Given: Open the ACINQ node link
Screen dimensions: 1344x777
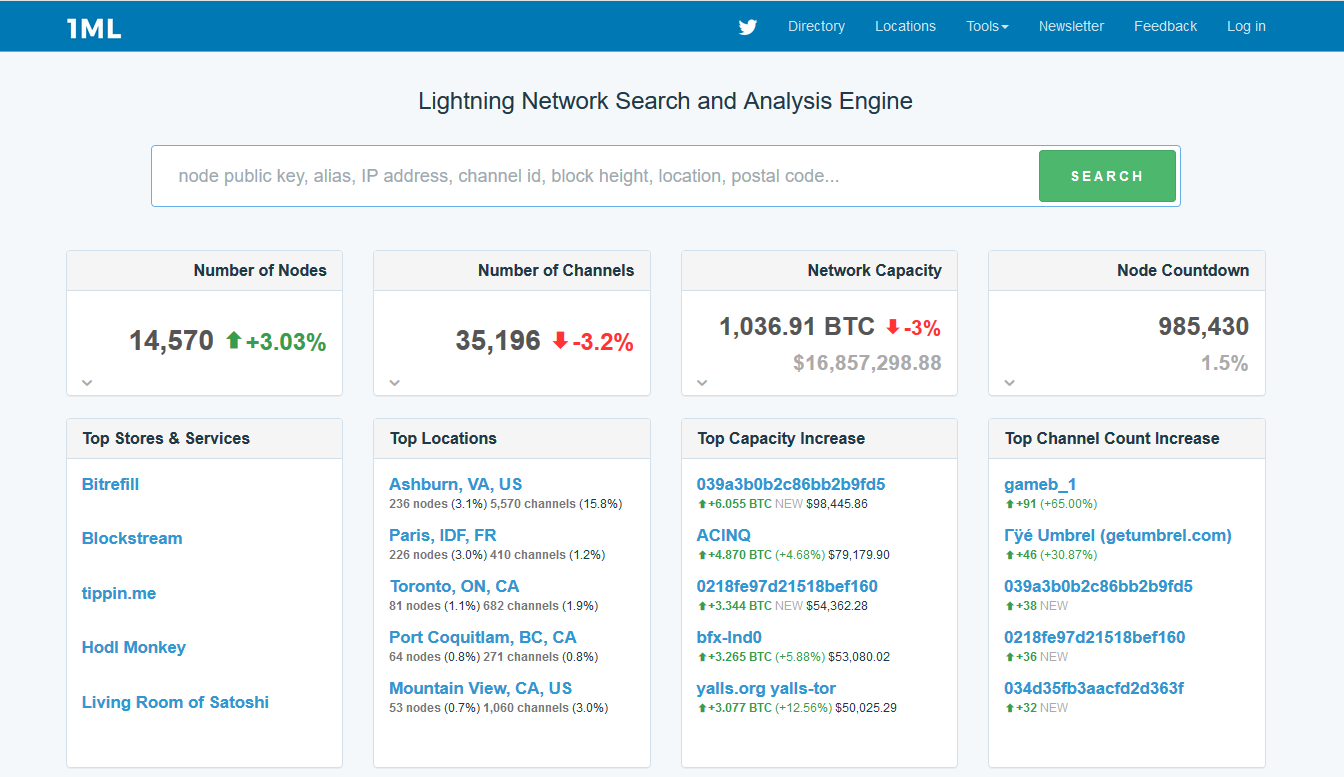Looking at the screenshot, I should pos(724,535).
